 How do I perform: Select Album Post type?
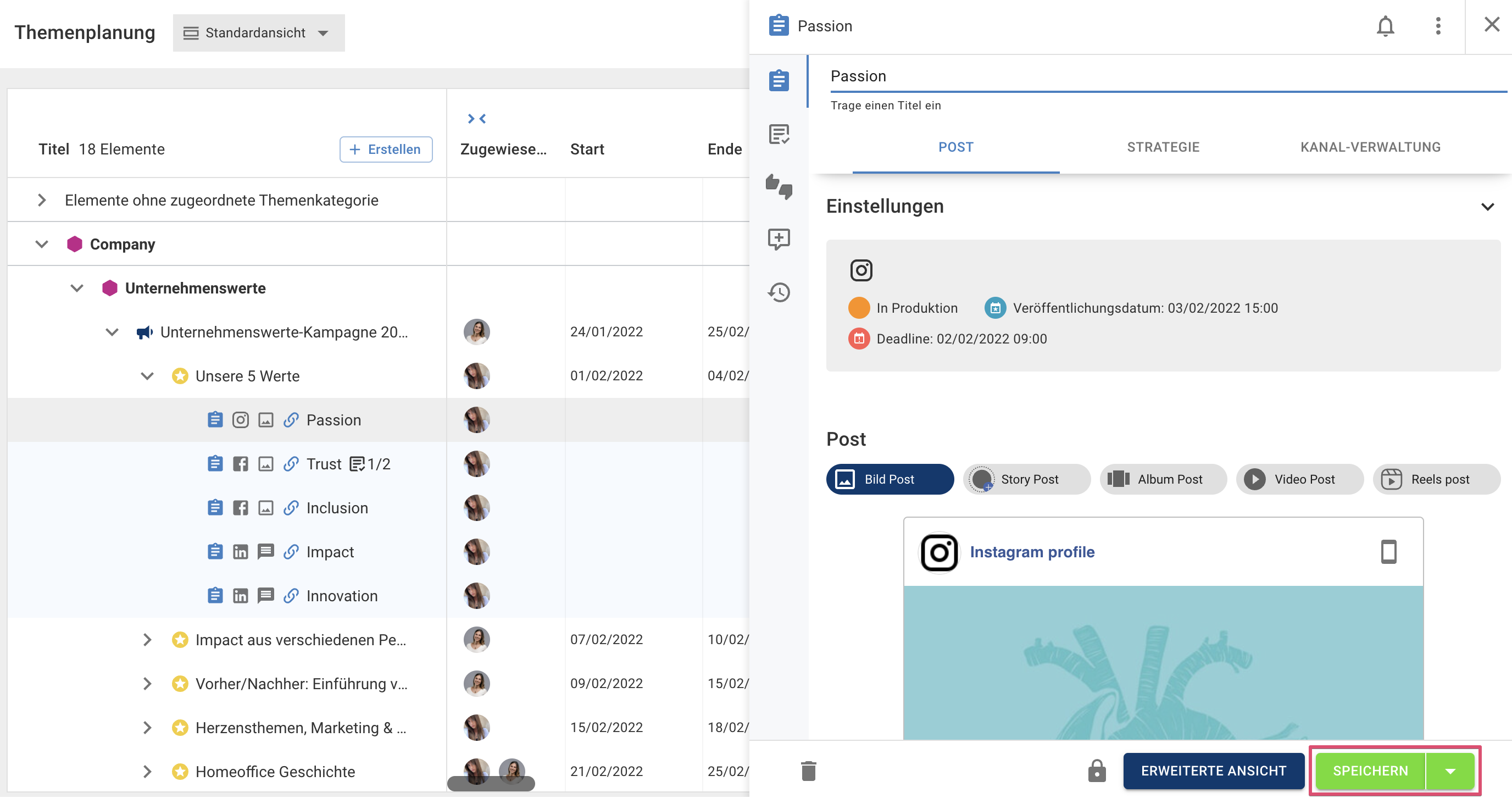1163,479
